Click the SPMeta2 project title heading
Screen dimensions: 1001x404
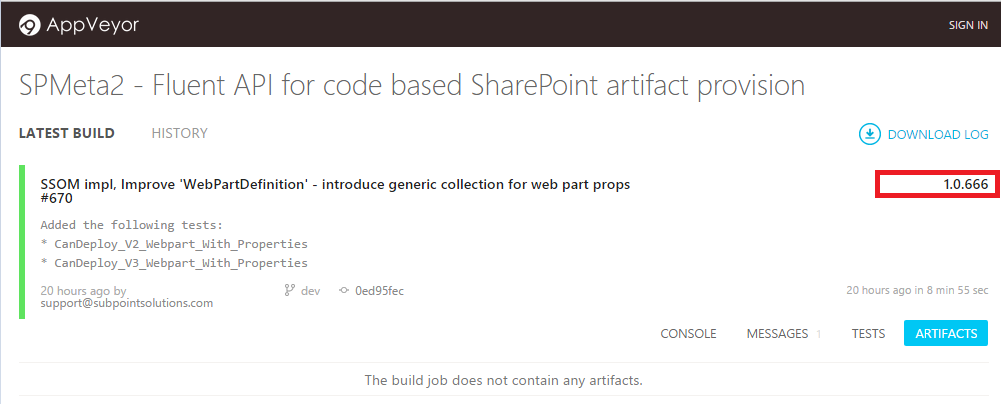tap(412, 86)
